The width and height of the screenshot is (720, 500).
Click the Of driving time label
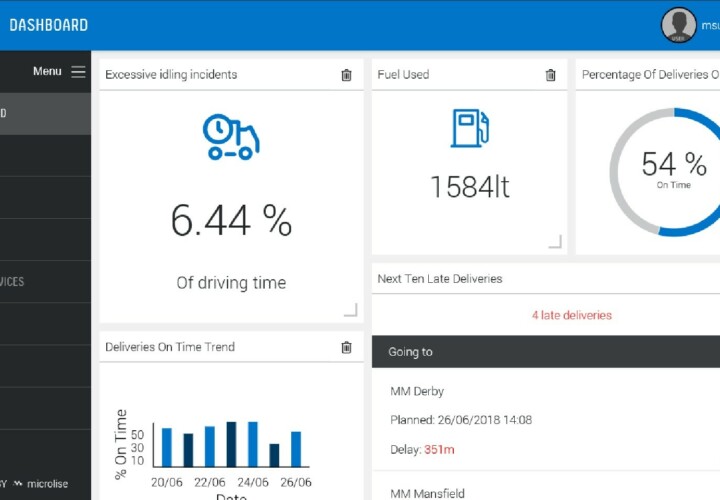coord(231,283)
